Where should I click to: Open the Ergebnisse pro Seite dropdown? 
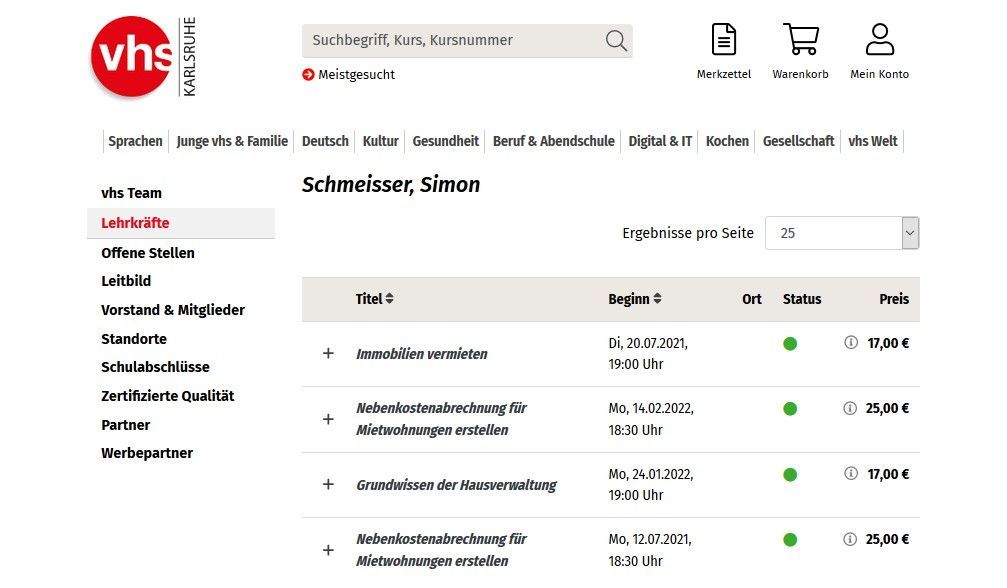pos(841,233)
